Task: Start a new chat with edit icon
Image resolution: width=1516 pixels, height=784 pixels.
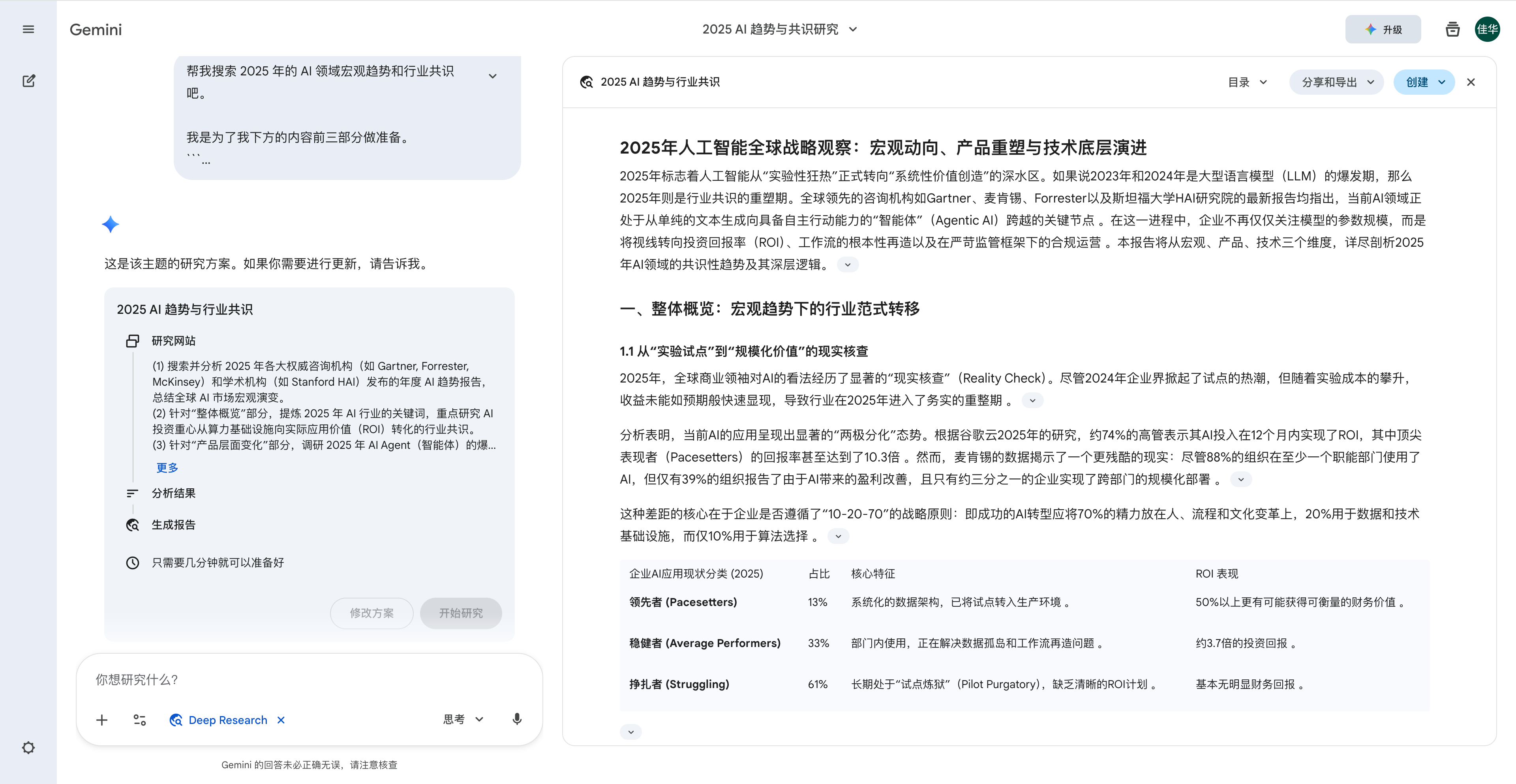Action: point(28,81)
